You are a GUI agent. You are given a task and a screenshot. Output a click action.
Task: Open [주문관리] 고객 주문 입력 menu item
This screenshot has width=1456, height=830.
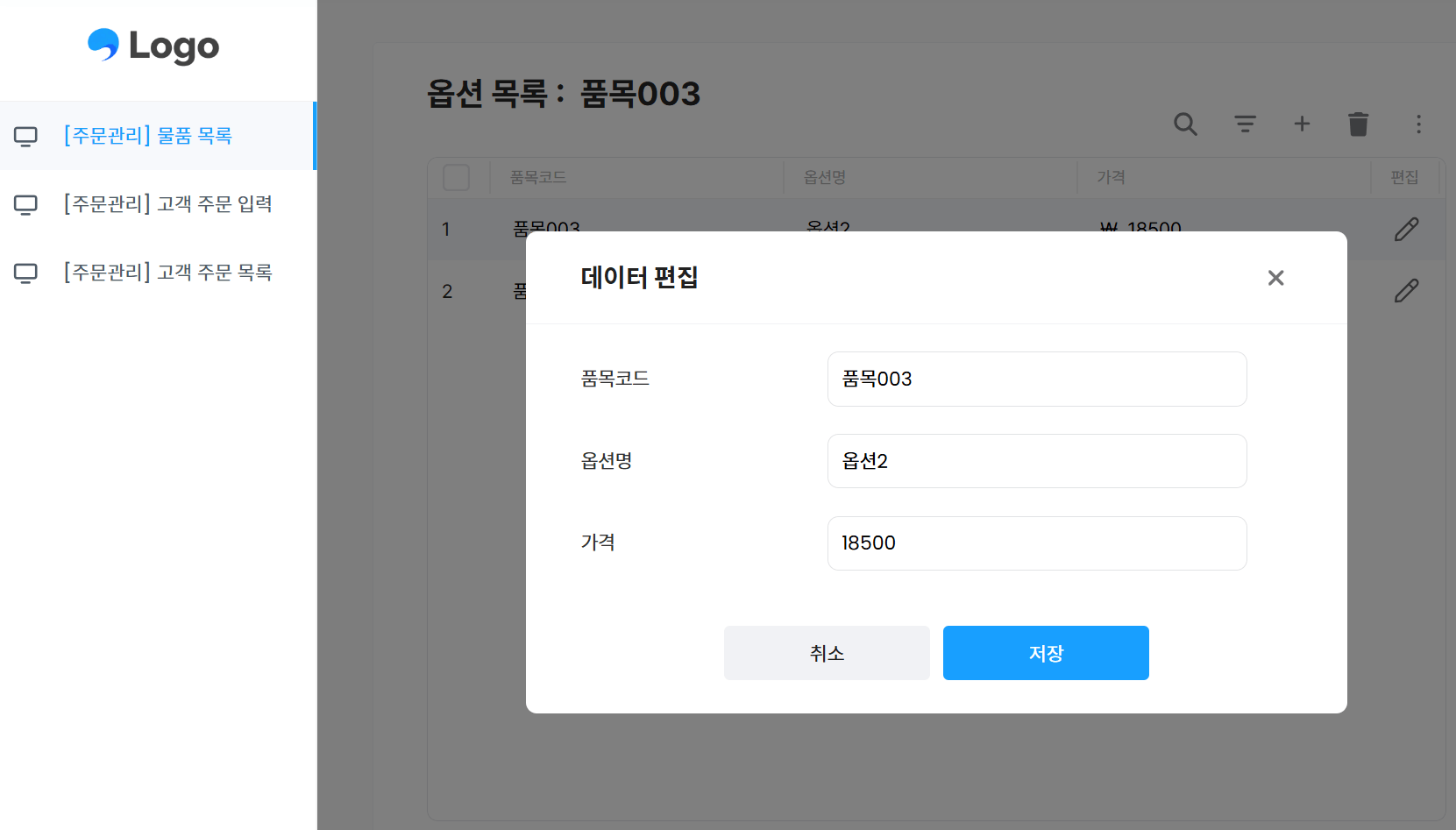tap(167, 204)
